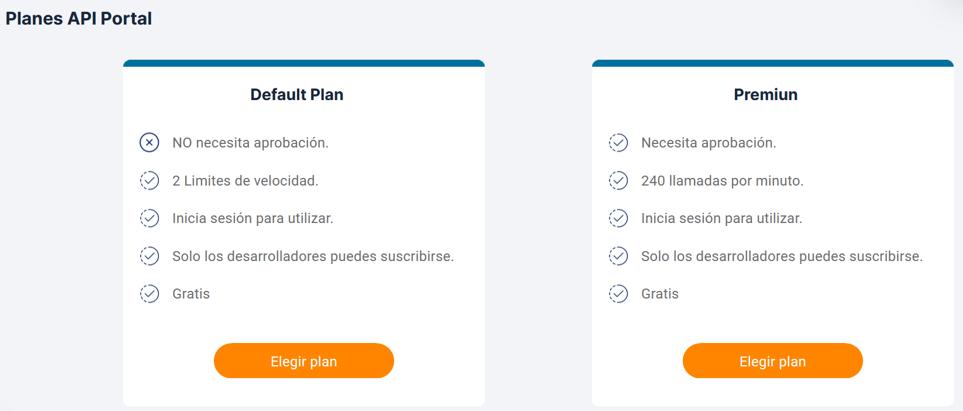
Task: Click the Premiun card title
Action: click(766, 95)
